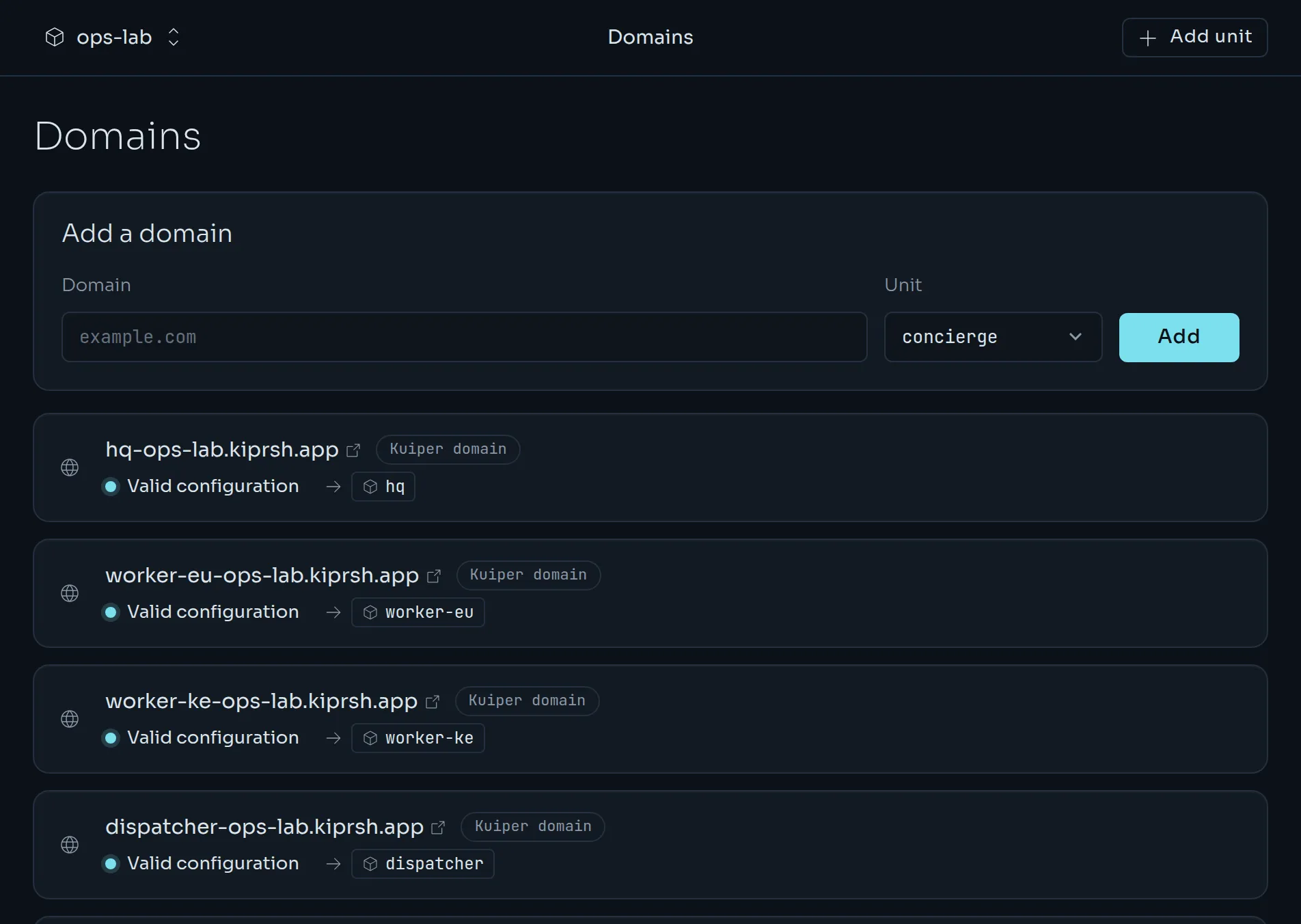Click globe icon for worker-ke-ops-lab.kiprsh.app
The width and height of the screenshot is (1301, 924).
tap(70, 719)
